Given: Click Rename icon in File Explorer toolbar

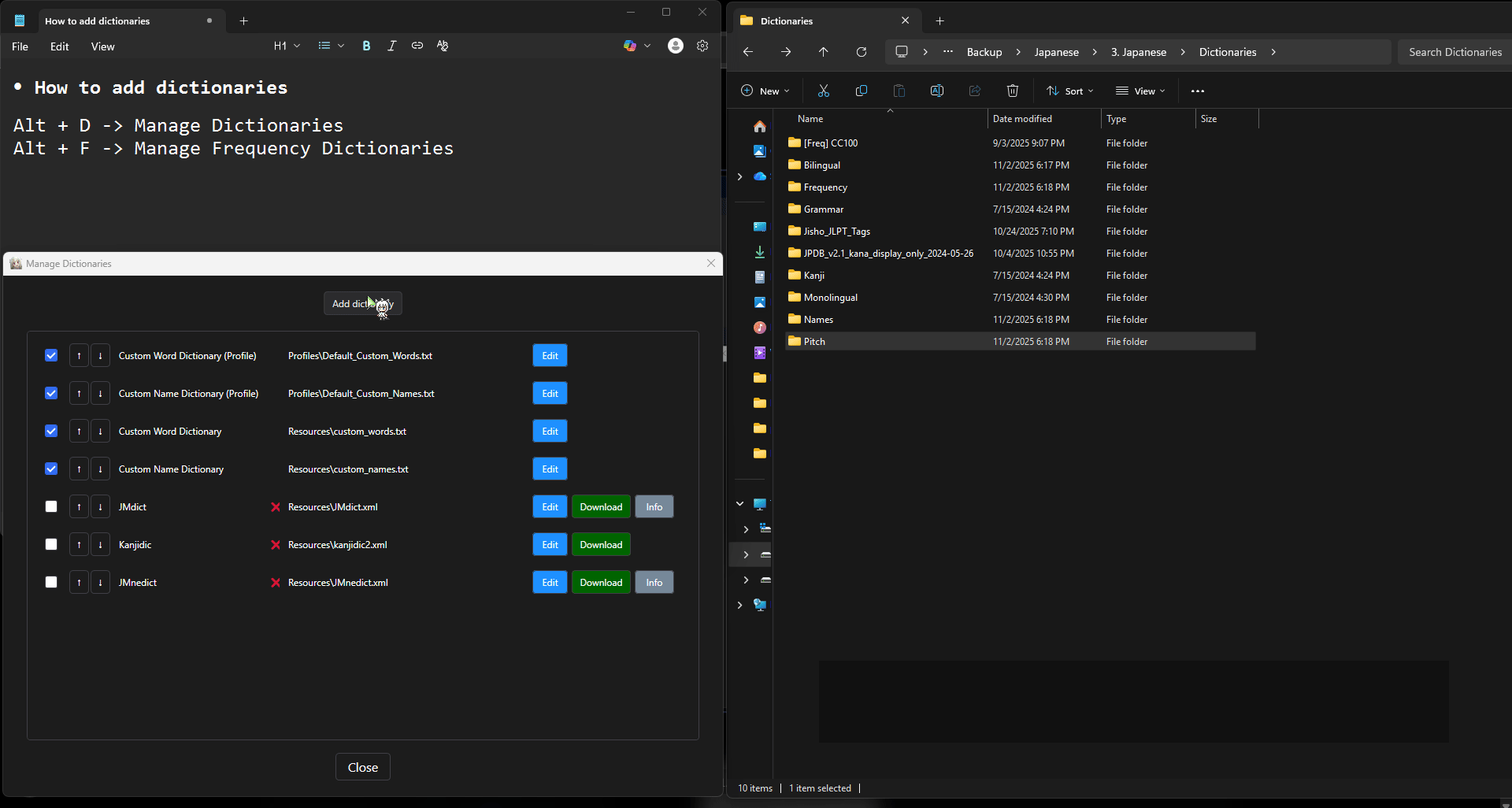Looking at the screenshot, I should tap(937, 91).
